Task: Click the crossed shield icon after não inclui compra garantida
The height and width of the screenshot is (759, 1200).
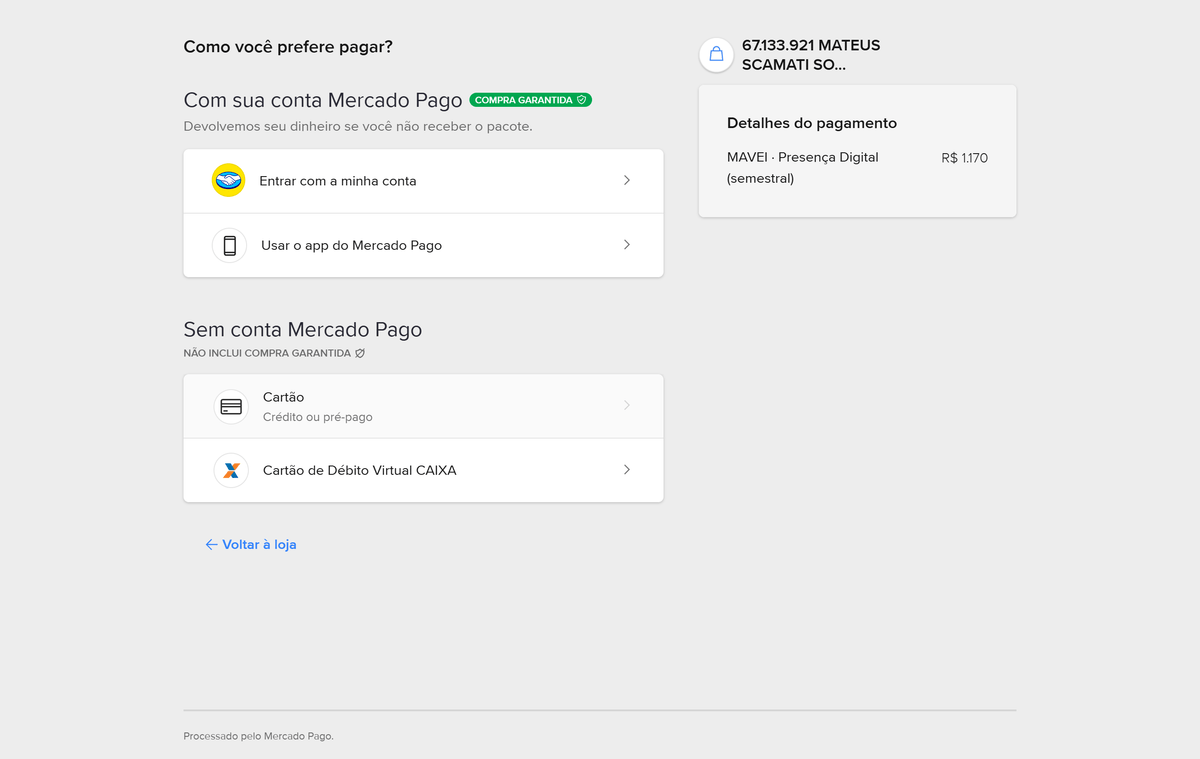Action: pyautogui.click(x=360, y=353)
